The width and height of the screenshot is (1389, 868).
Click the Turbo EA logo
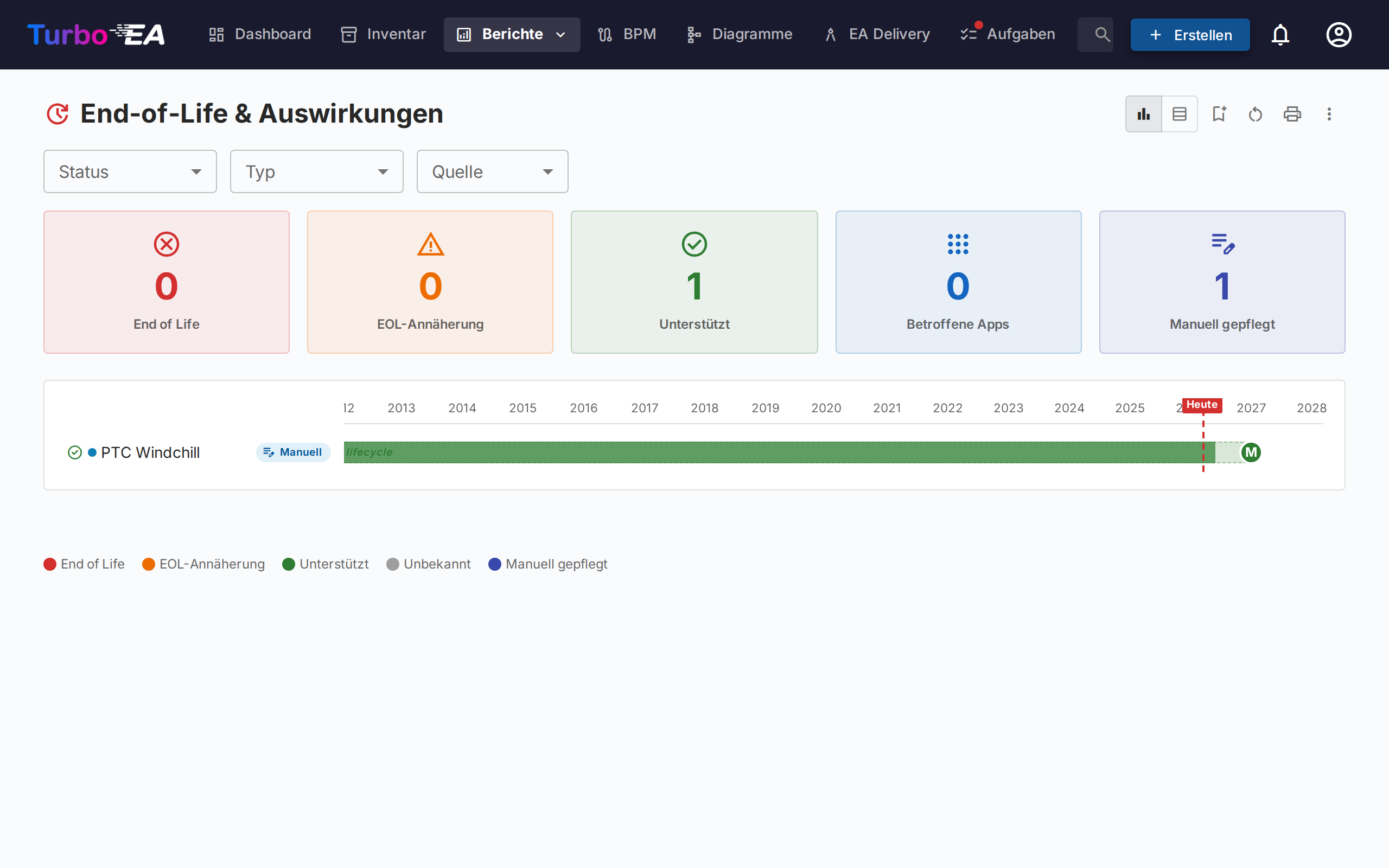96,34
